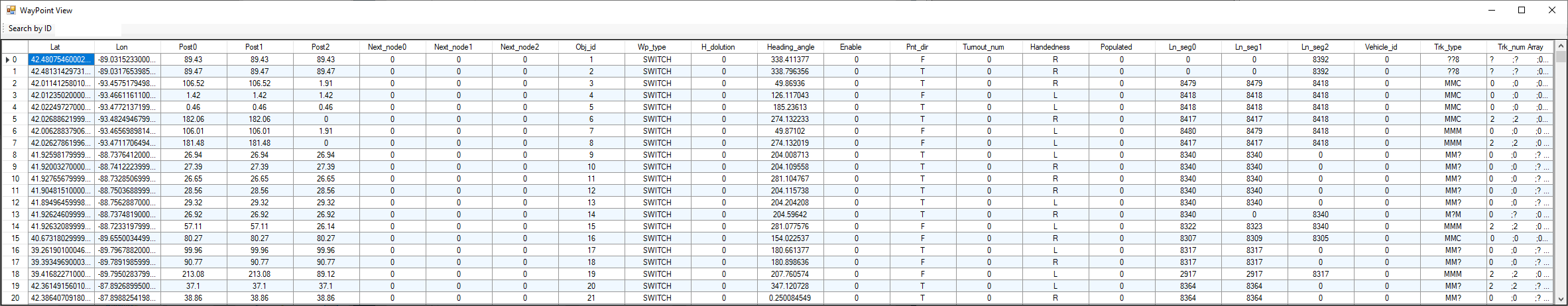Close the WayPoint View window
Viewport: 1568px width, 306px height.
click(1551, 10)
